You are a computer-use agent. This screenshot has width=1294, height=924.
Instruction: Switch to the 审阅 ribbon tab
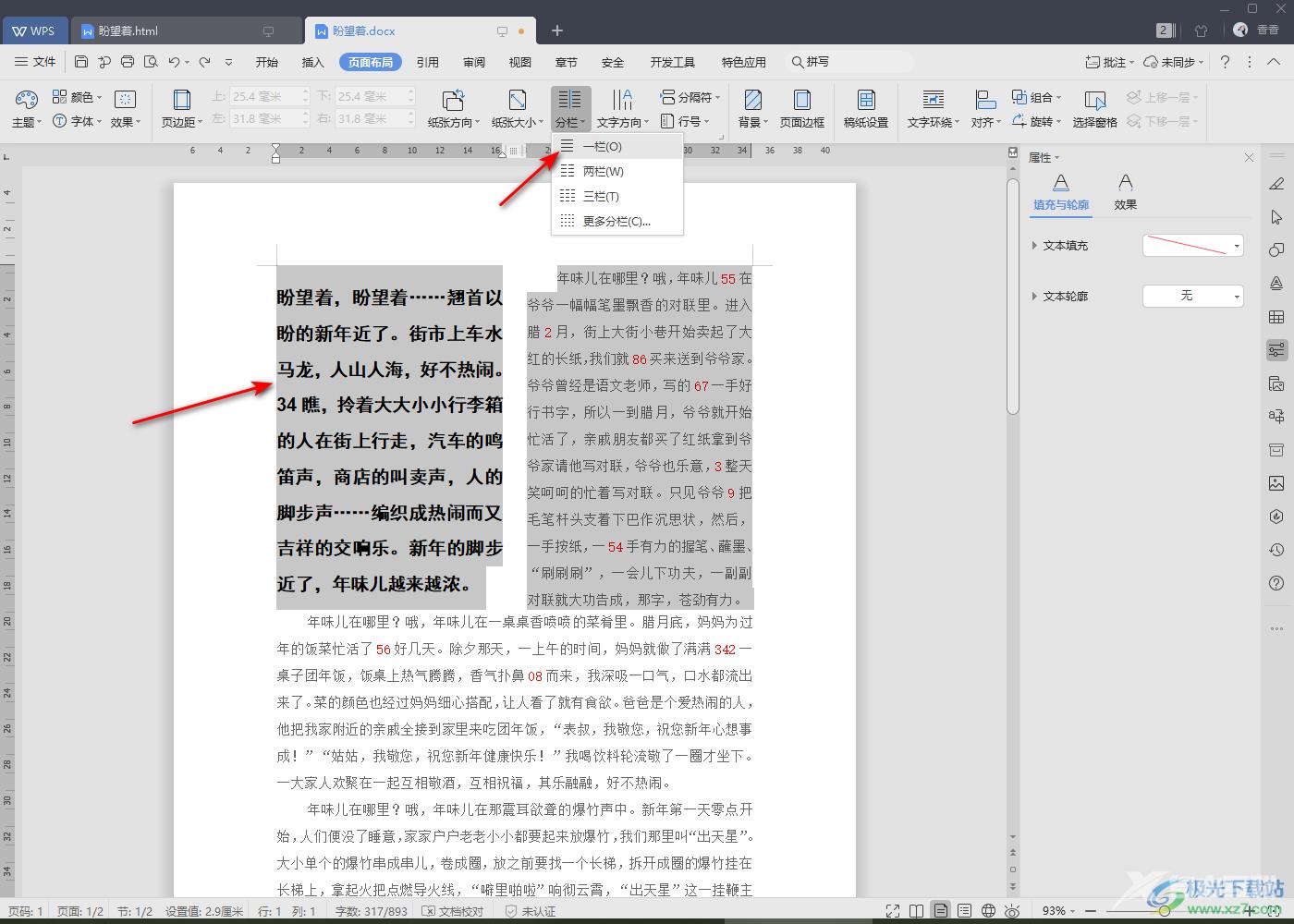point(474,62)
